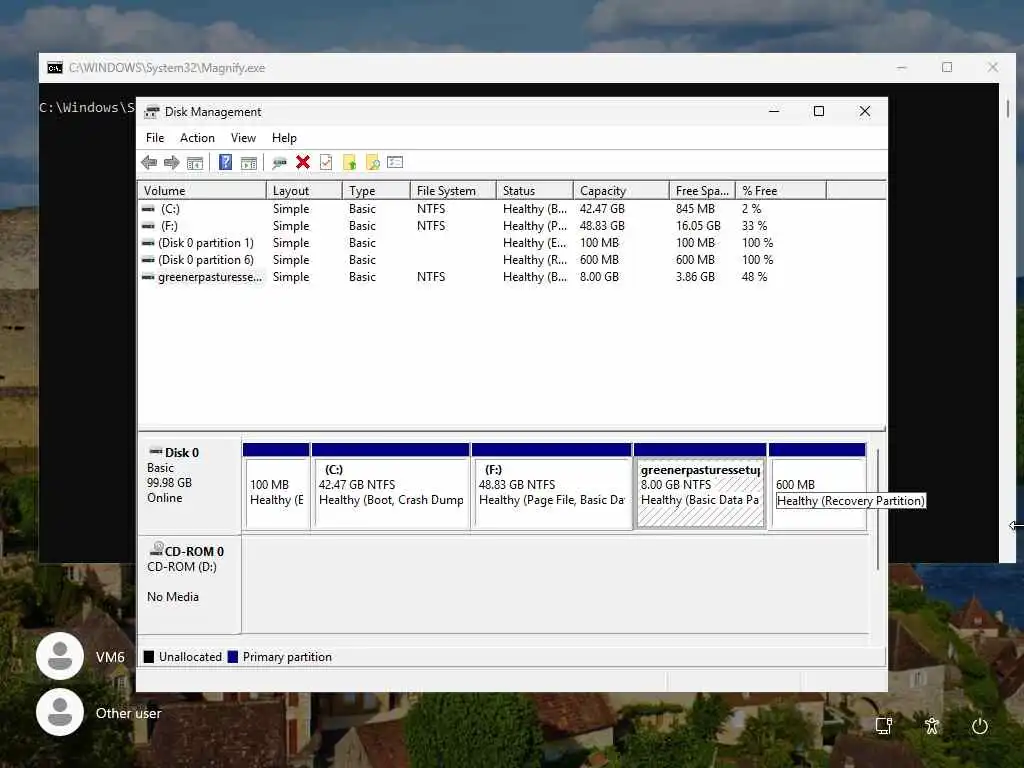The height and width of the screenshot is (768, 1024).
Task: Toggle the Show/Hide Console Tree toolbar icon
Action: pos(195,163)
